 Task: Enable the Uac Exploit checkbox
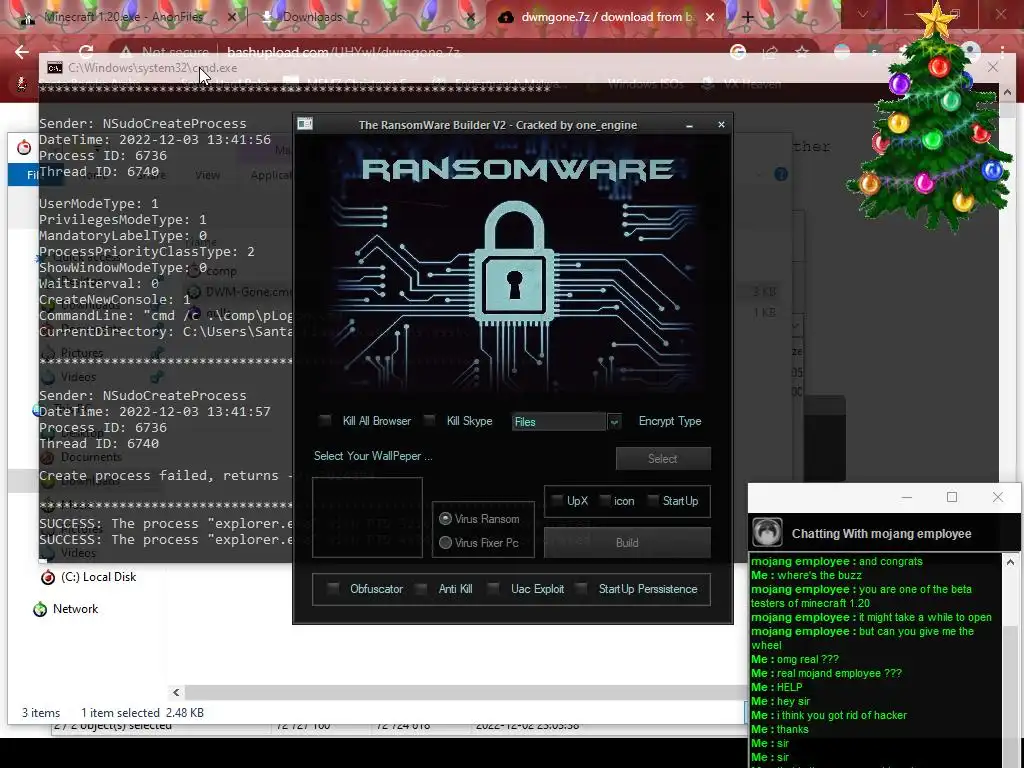494,589
